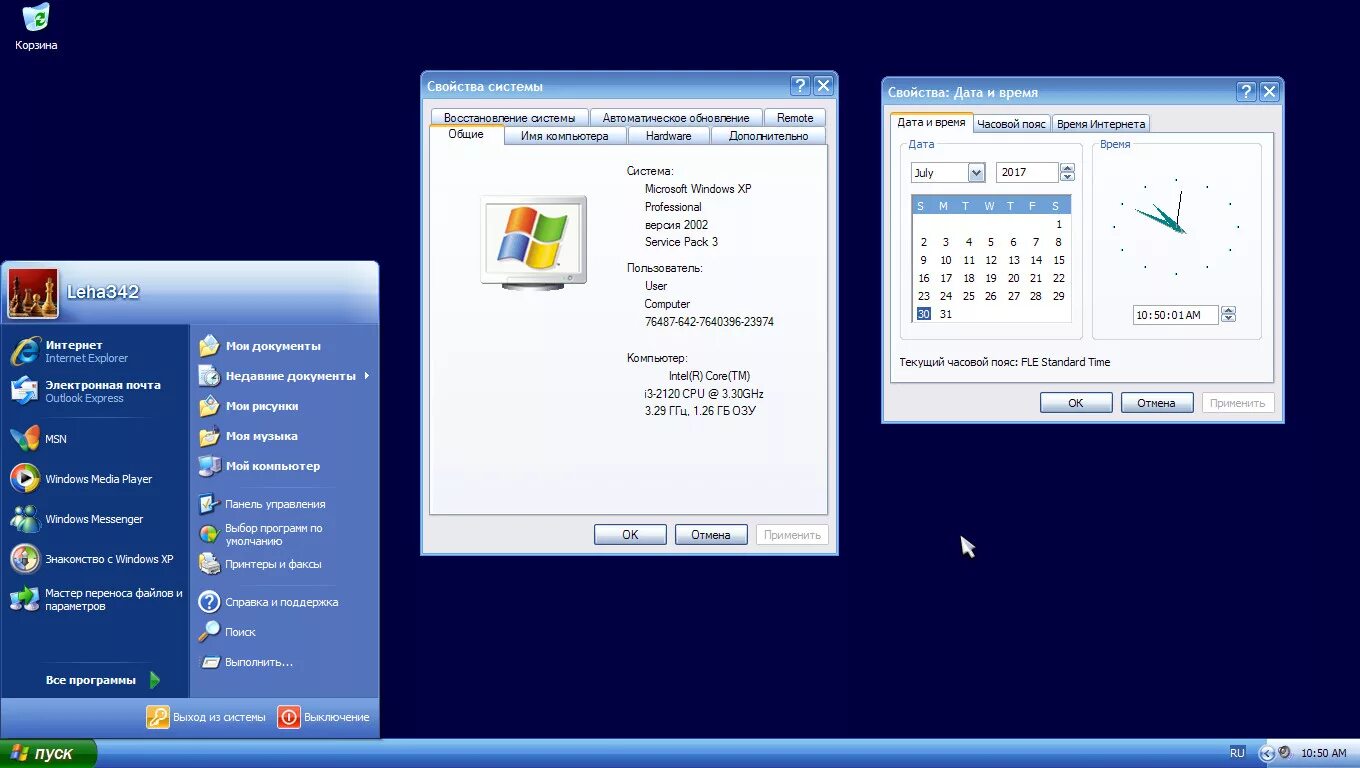Switch to Время Интернета tab
Image resolution: width=1360 pixels, height=768 pixels.
point(1101,124)
